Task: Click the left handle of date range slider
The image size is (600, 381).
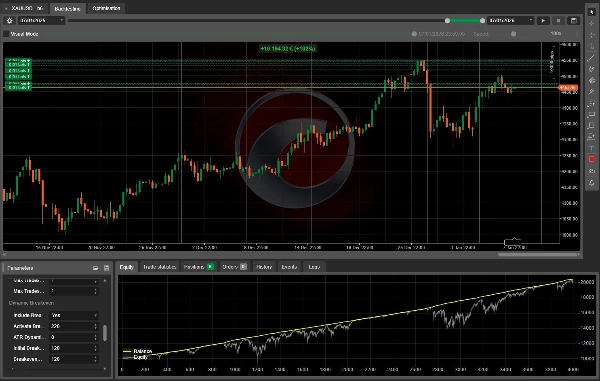Action: pyautogui.click(x=447, y=21)
